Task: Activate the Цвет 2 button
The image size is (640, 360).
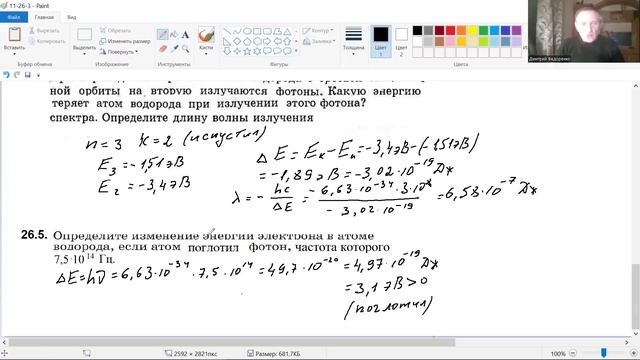Action: [x=401, y=41]
